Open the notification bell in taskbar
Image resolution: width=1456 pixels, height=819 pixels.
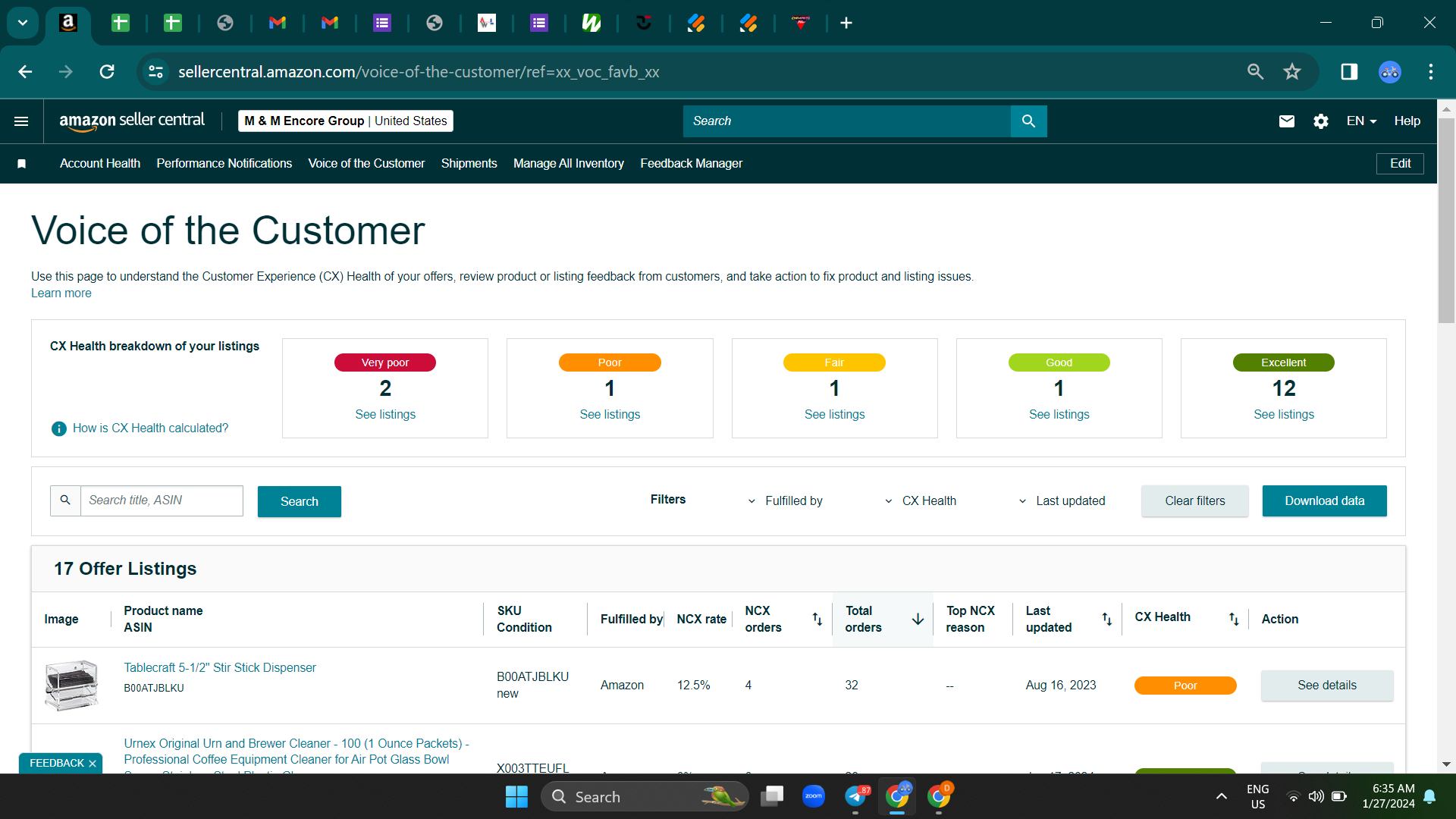[1430, 796]
